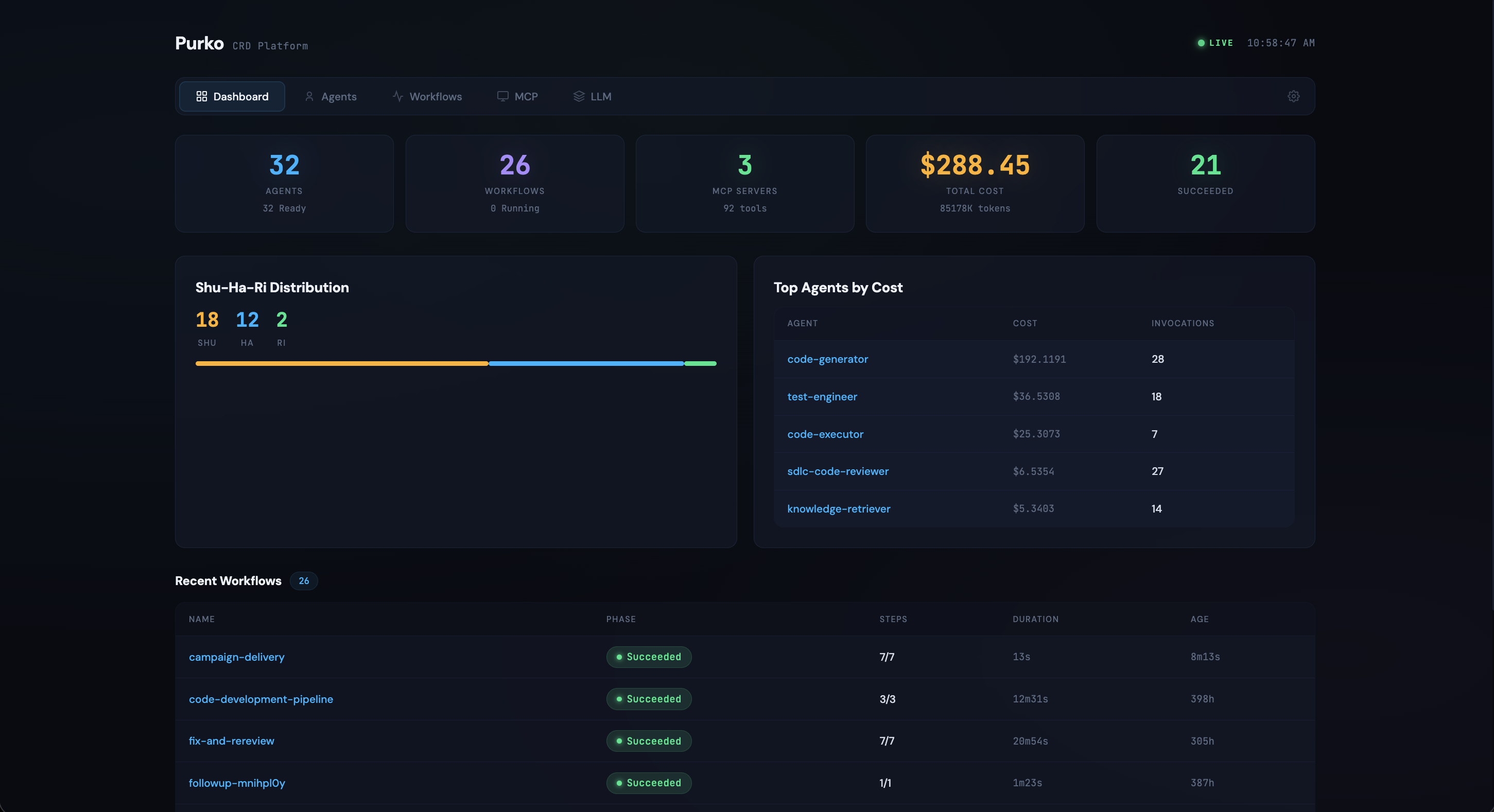
Task: Click the 3 MCP Servers stat card
Action: [x=744, y=184]
